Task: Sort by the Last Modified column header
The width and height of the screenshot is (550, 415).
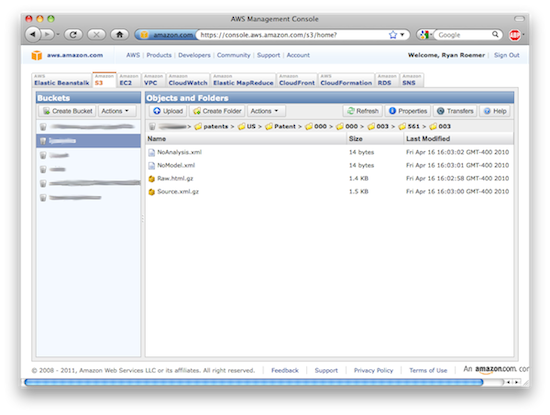Action: click(x=459, y=139)
